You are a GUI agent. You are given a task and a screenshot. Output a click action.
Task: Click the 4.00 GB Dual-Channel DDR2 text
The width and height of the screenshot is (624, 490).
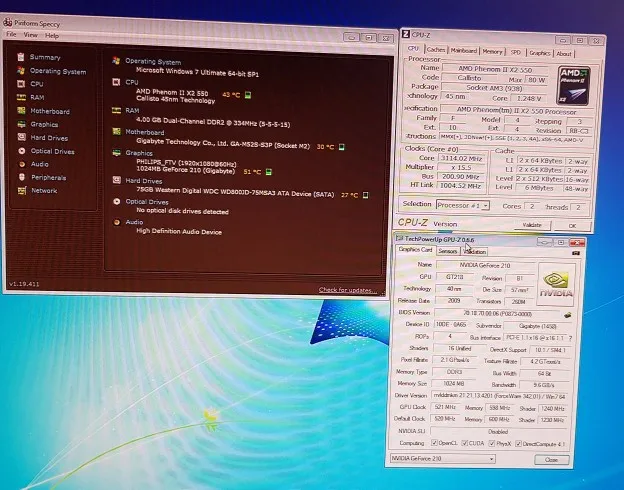(x=213, y=122)
